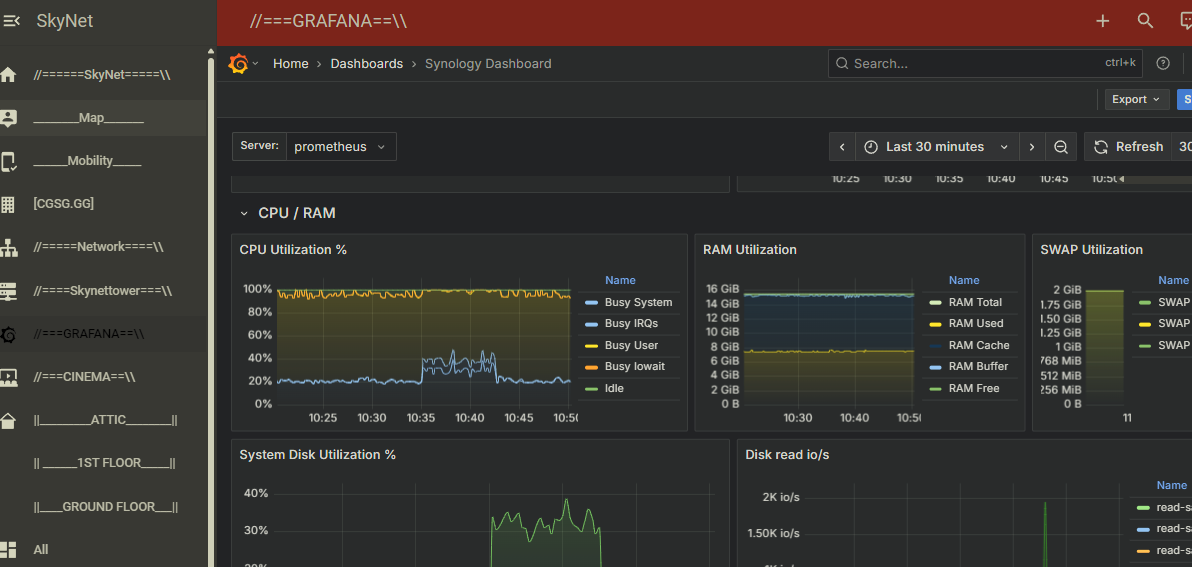Toggle RAM Used series in legend
The image size is (1192, 567).
(975, 323)
